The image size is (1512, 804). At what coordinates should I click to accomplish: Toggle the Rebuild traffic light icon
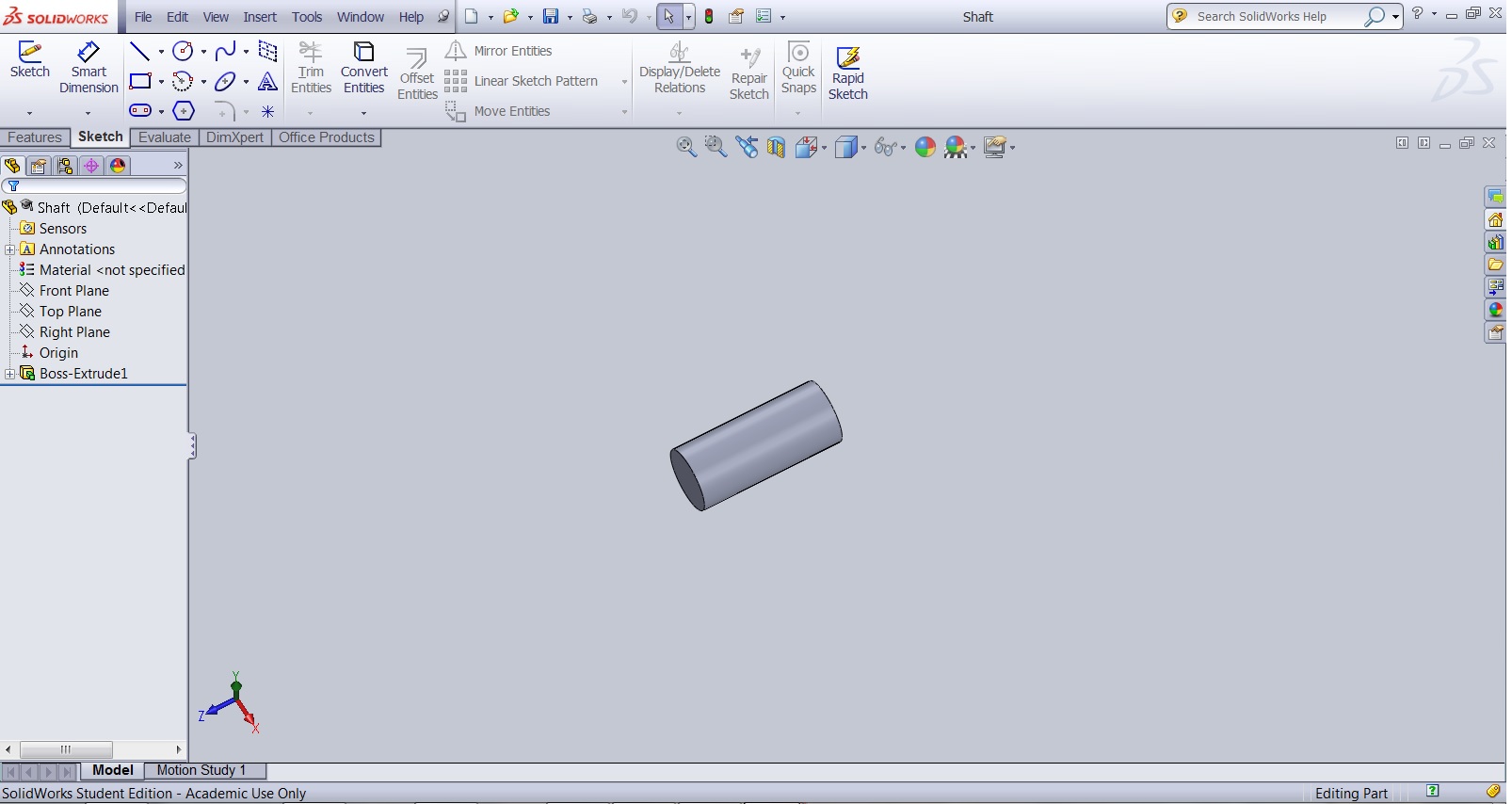[x=709, y=16]
